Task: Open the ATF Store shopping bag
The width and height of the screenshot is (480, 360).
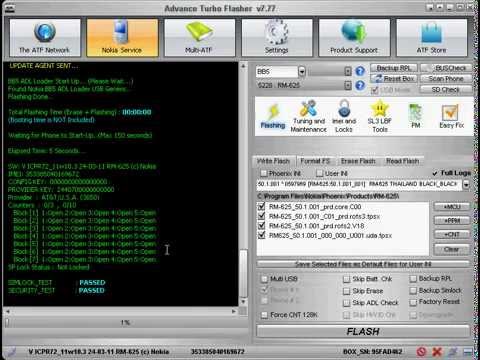Action: point(431,37)
